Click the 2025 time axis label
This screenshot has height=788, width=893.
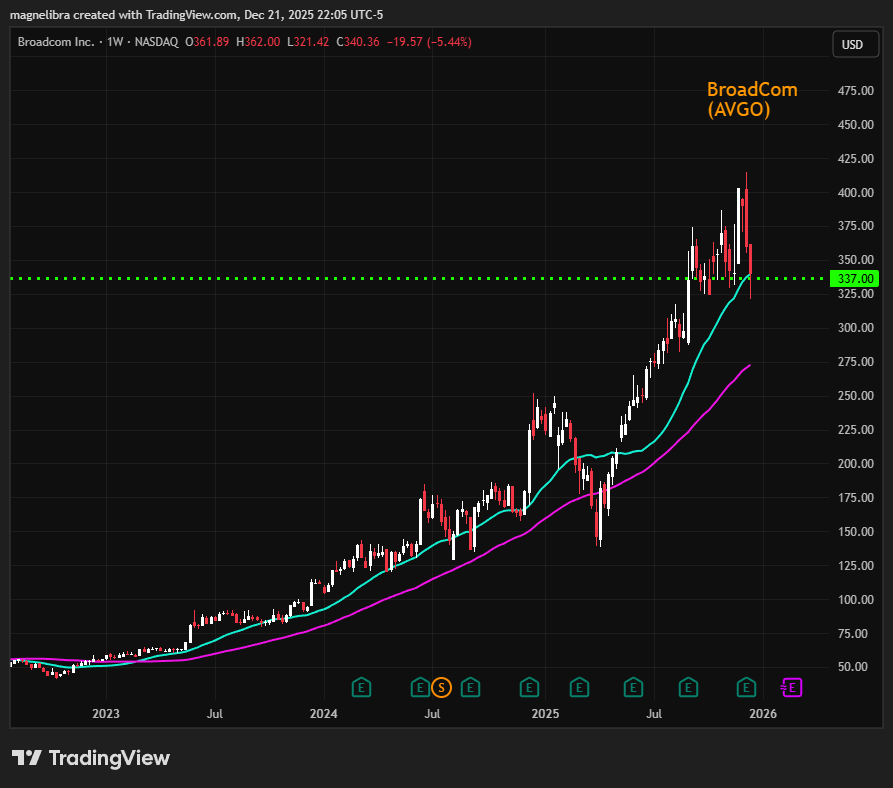coord(545,713)
